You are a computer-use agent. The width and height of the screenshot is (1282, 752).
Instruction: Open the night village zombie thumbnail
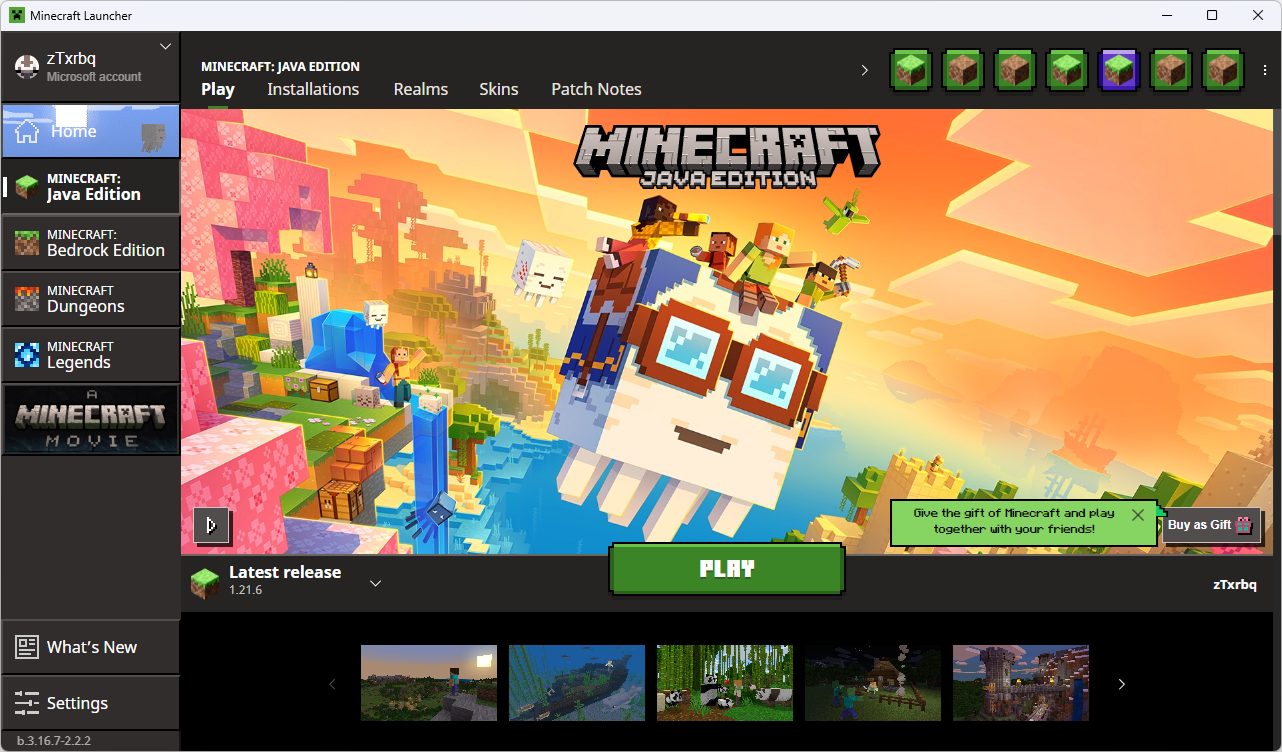[x=873, y=683]
